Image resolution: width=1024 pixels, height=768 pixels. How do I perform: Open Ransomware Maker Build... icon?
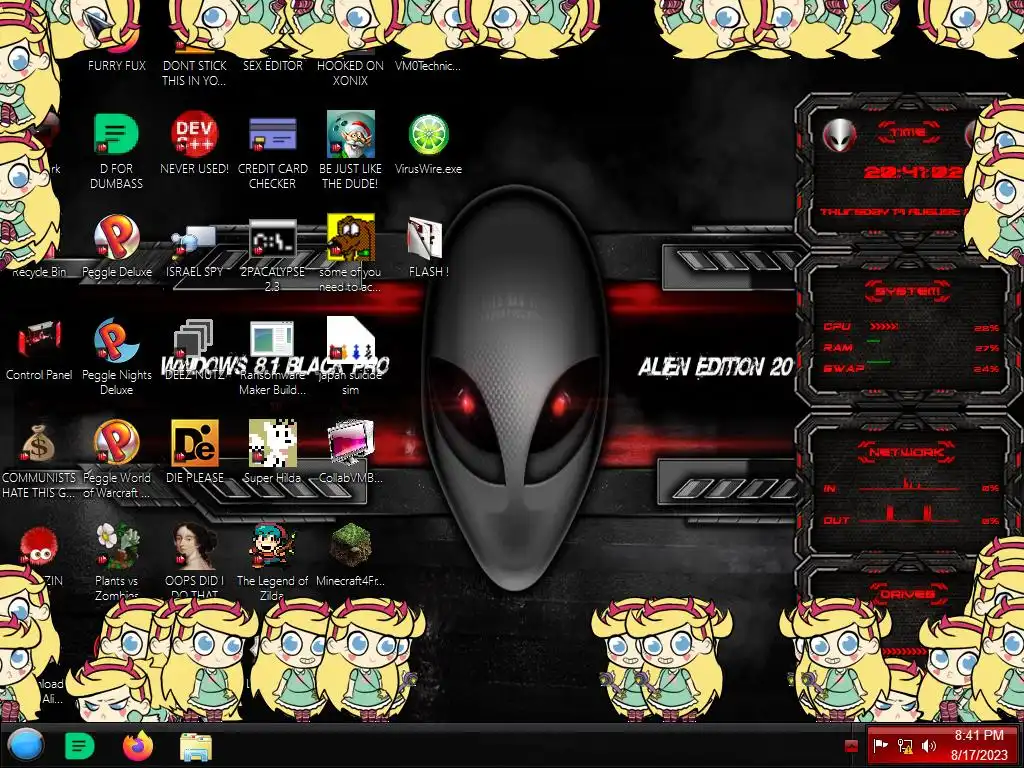tap(272, 340)
